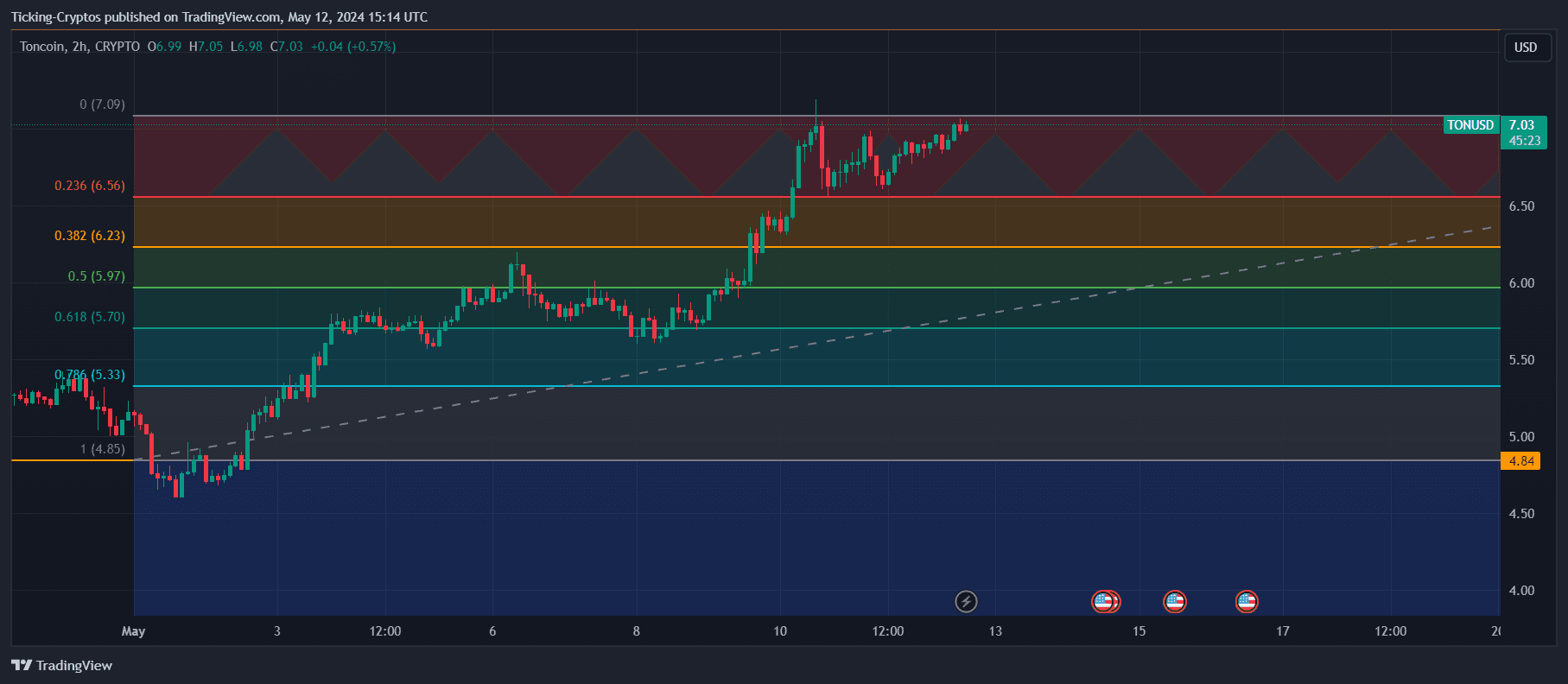Screen dimensions: 1568x684
Task: Open the USD currency selector
Action: tap(1526, 47)
